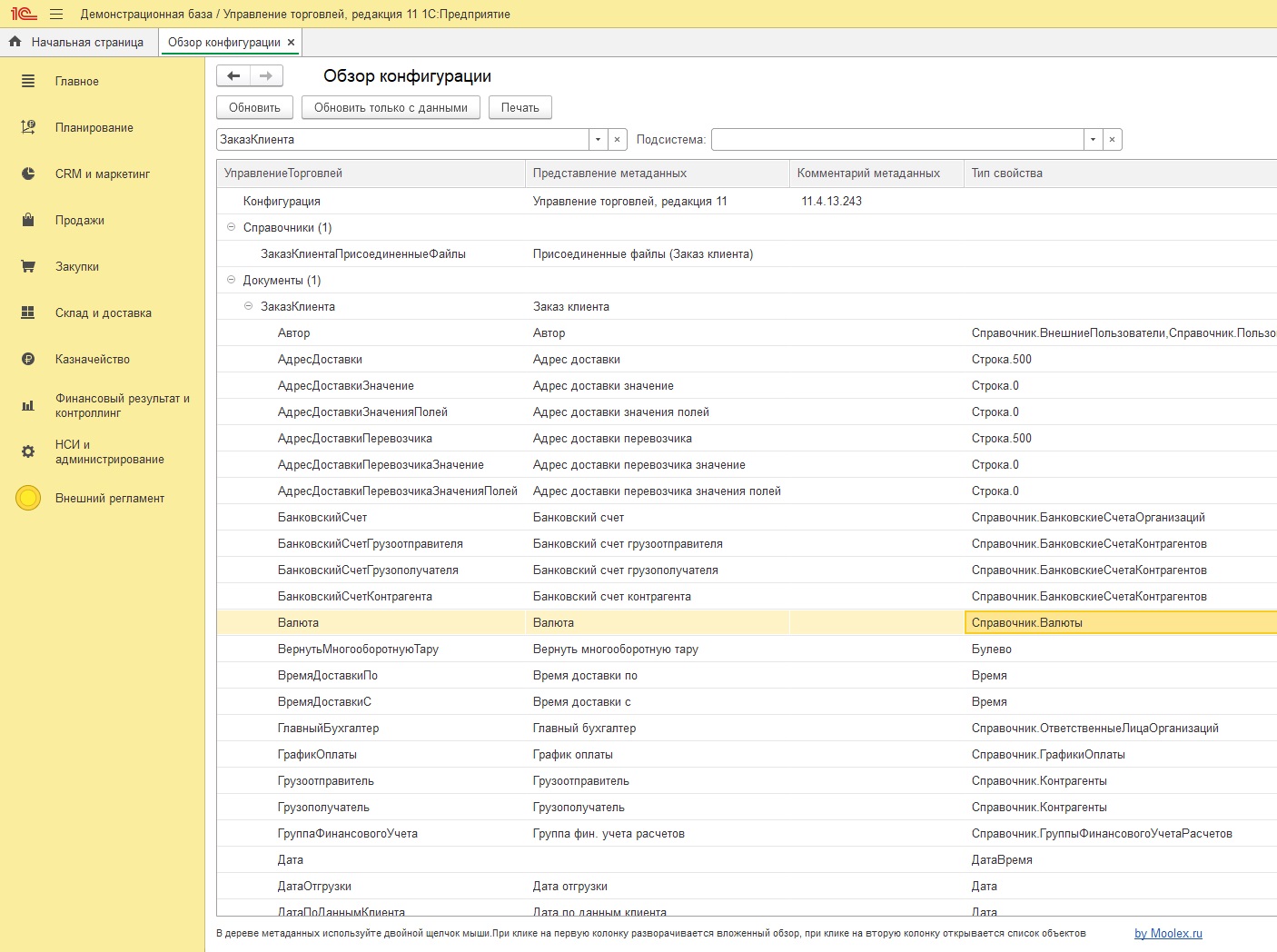The image size is (1277, 952).
Task: Select the ГлавныйБухгалтер row
Action: 747,728
